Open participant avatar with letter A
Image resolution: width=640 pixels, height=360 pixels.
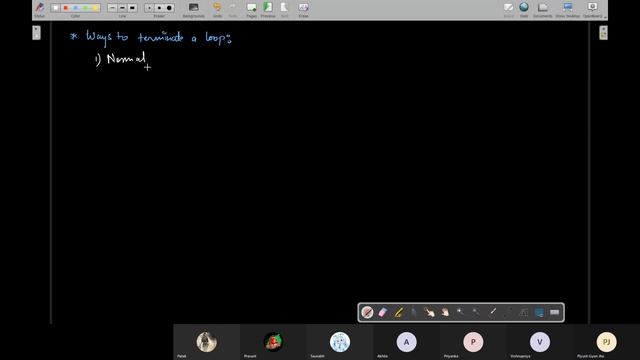(407, 342)
